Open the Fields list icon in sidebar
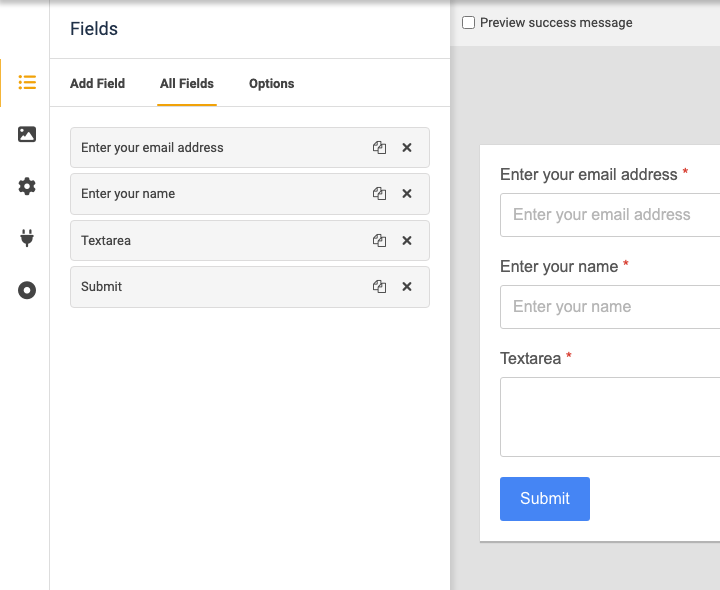This screenshot has height=590, width=720. coord(27,83)
